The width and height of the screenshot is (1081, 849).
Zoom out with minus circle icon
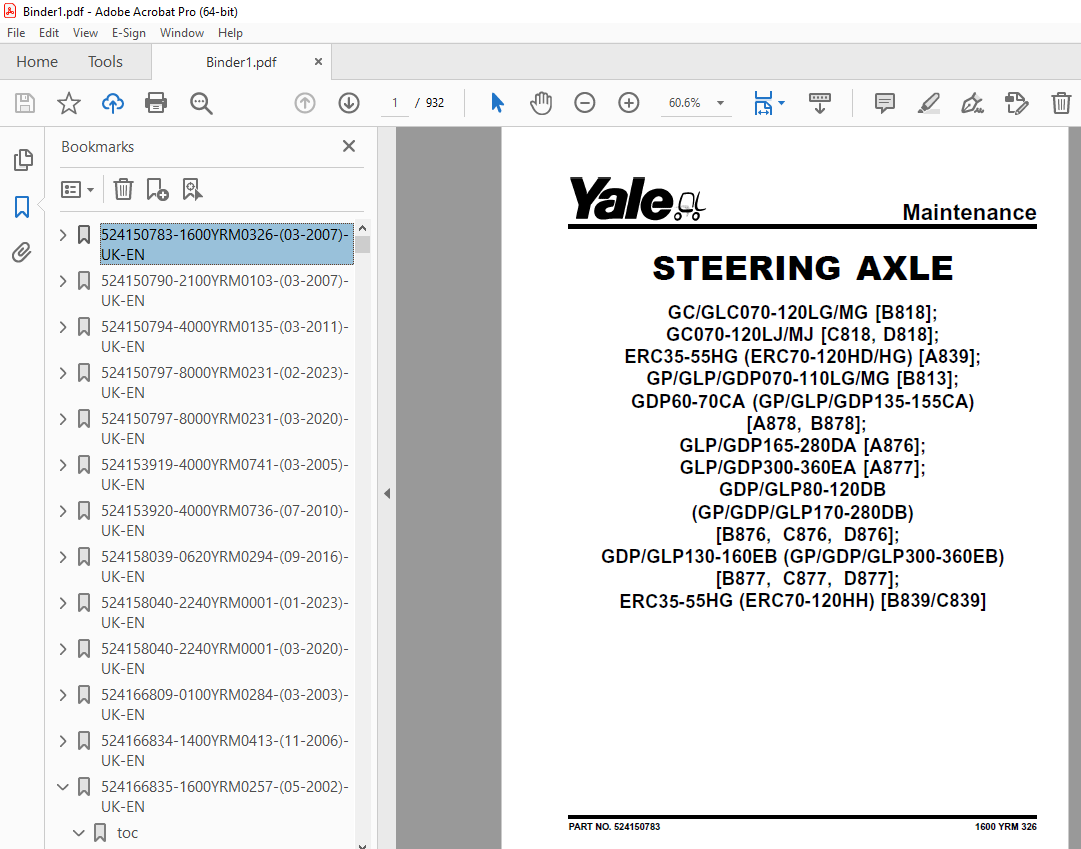[x=585, y=103]
